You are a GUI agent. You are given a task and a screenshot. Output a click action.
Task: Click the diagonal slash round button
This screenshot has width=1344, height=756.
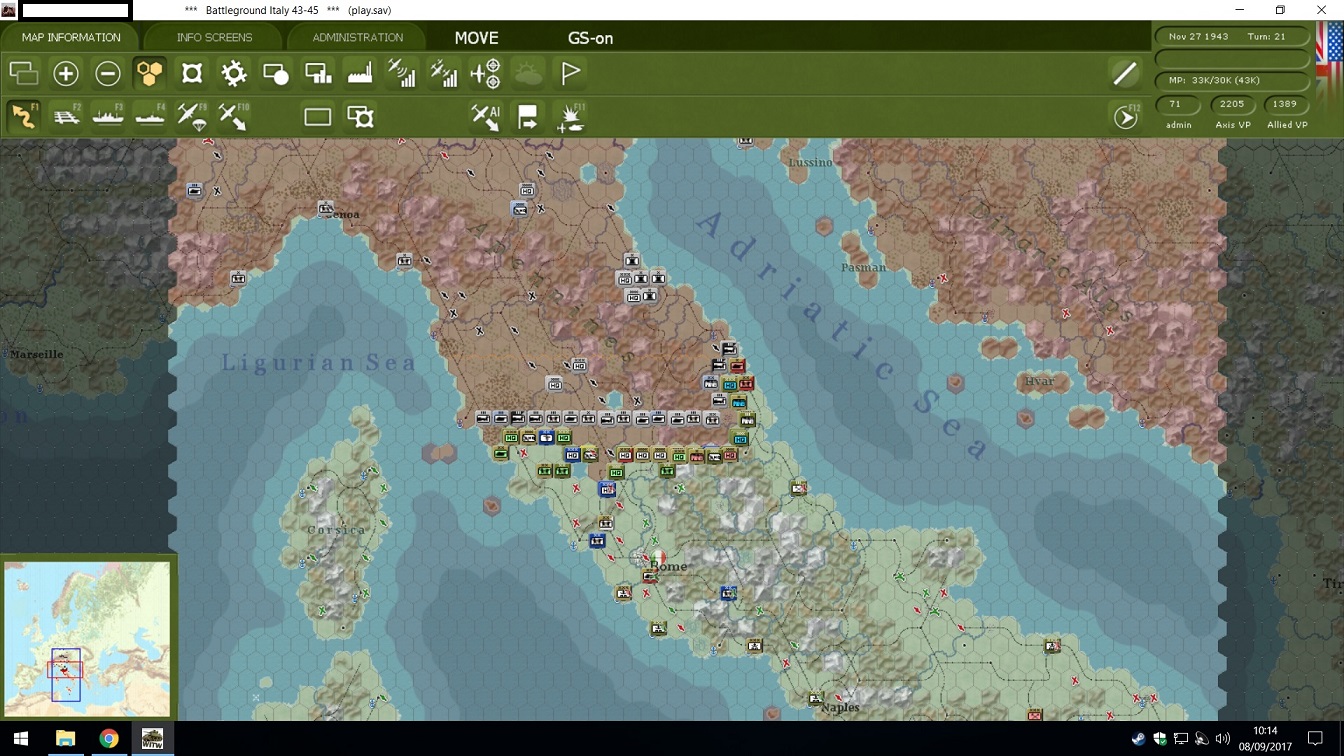pyautogui.click(x=1125, y=73)
